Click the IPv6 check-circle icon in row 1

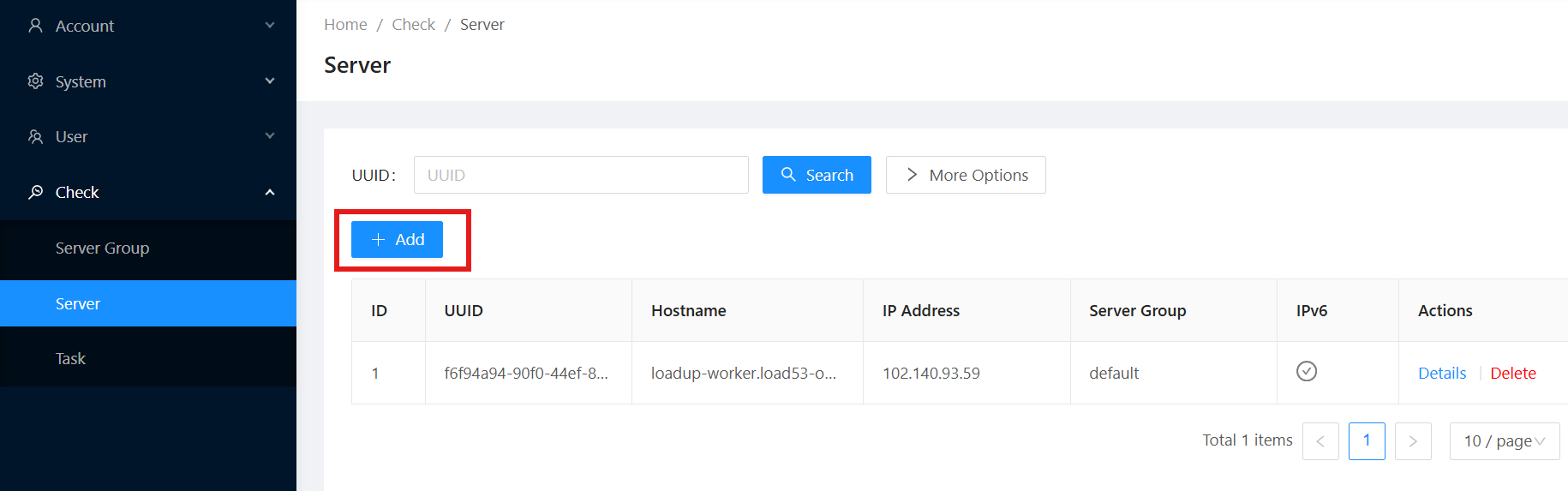tap(1306, 371)
